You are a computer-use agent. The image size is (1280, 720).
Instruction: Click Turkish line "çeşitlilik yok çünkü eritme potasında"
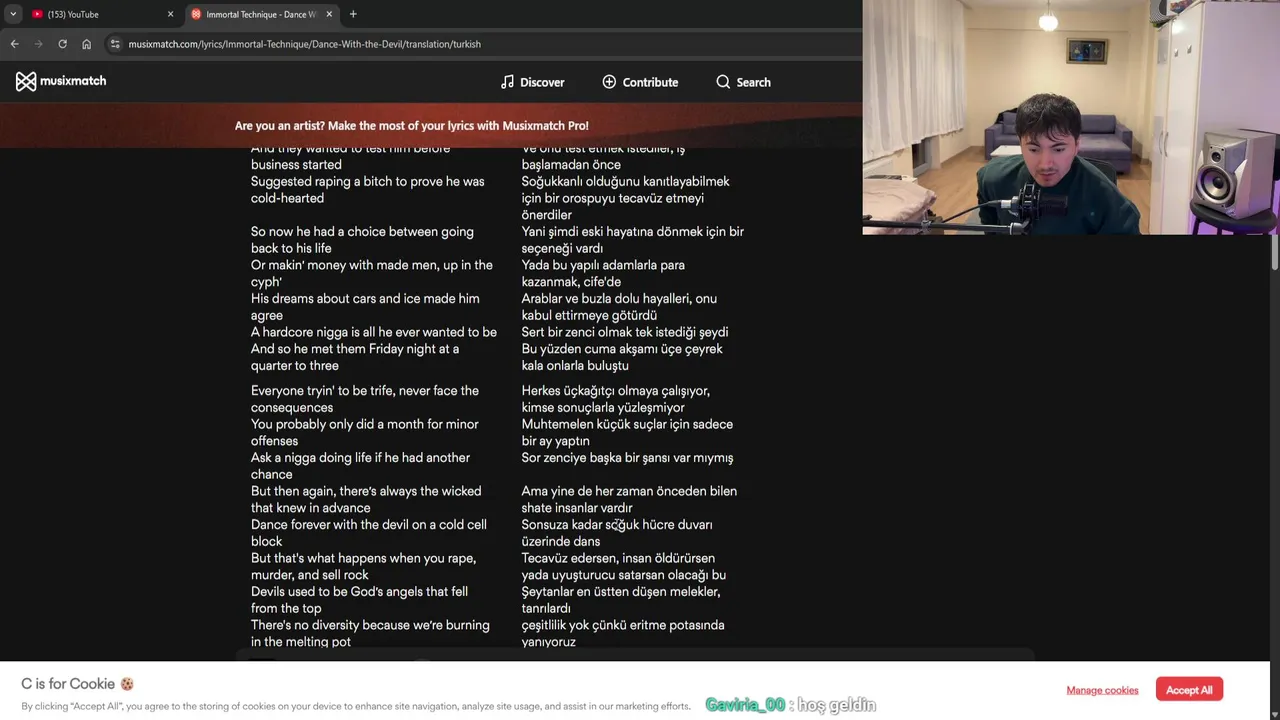point(623,625)
